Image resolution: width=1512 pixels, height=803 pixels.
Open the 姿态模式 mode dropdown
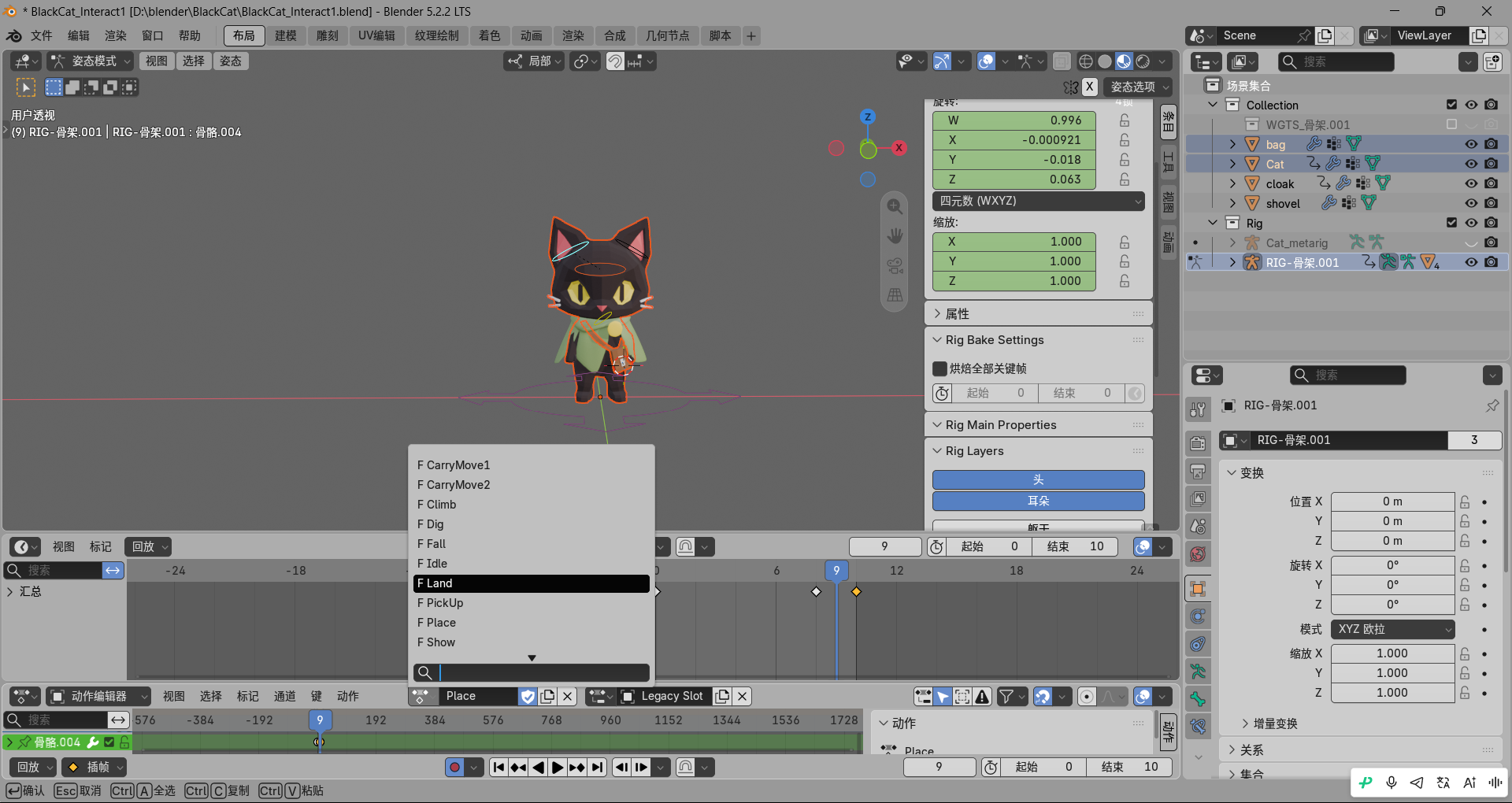91,61
